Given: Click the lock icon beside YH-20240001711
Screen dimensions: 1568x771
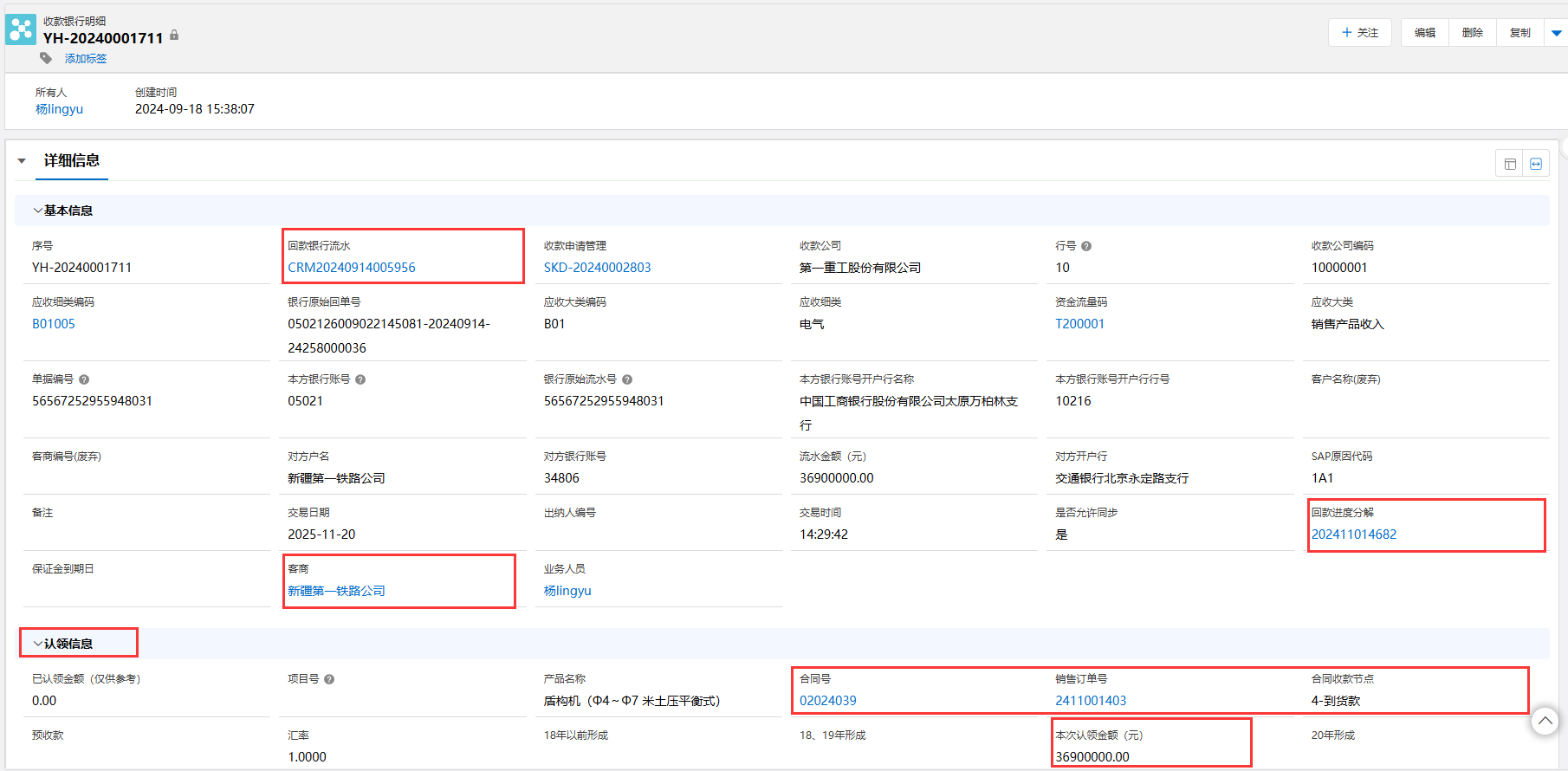Looking at the screenshot, I should coord(174,36).
